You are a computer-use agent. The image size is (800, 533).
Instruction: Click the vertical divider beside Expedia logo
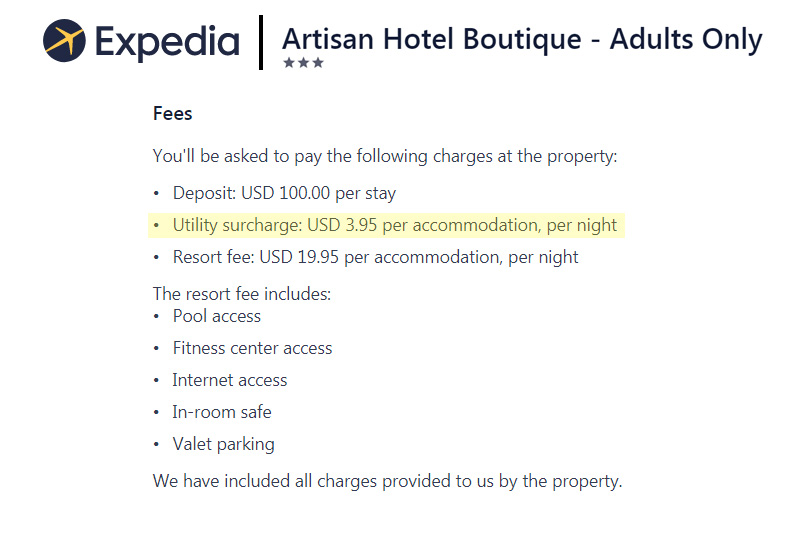[x=261, y=42]
